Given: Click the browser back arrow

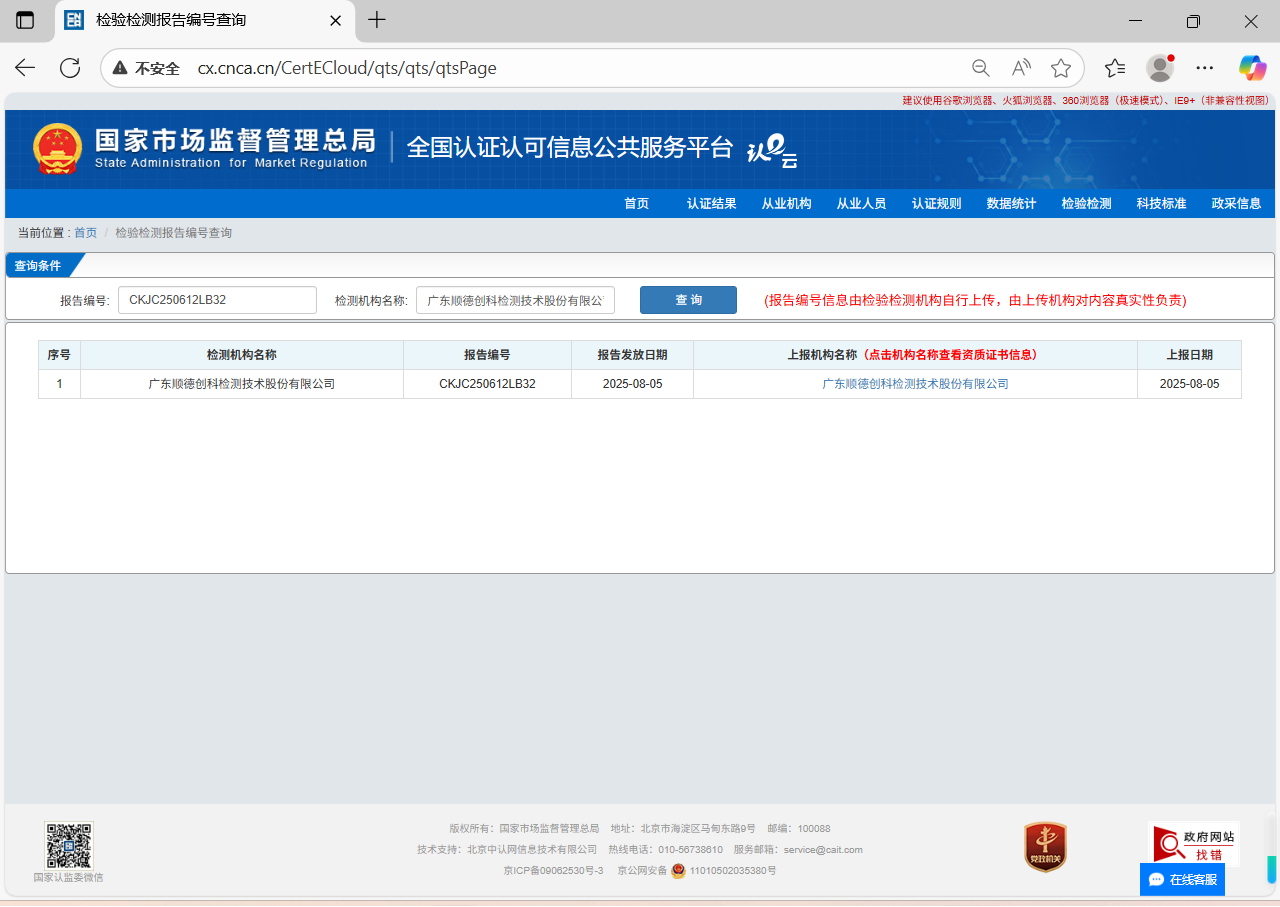Looking at the screenshot, I should pos(25,68).
